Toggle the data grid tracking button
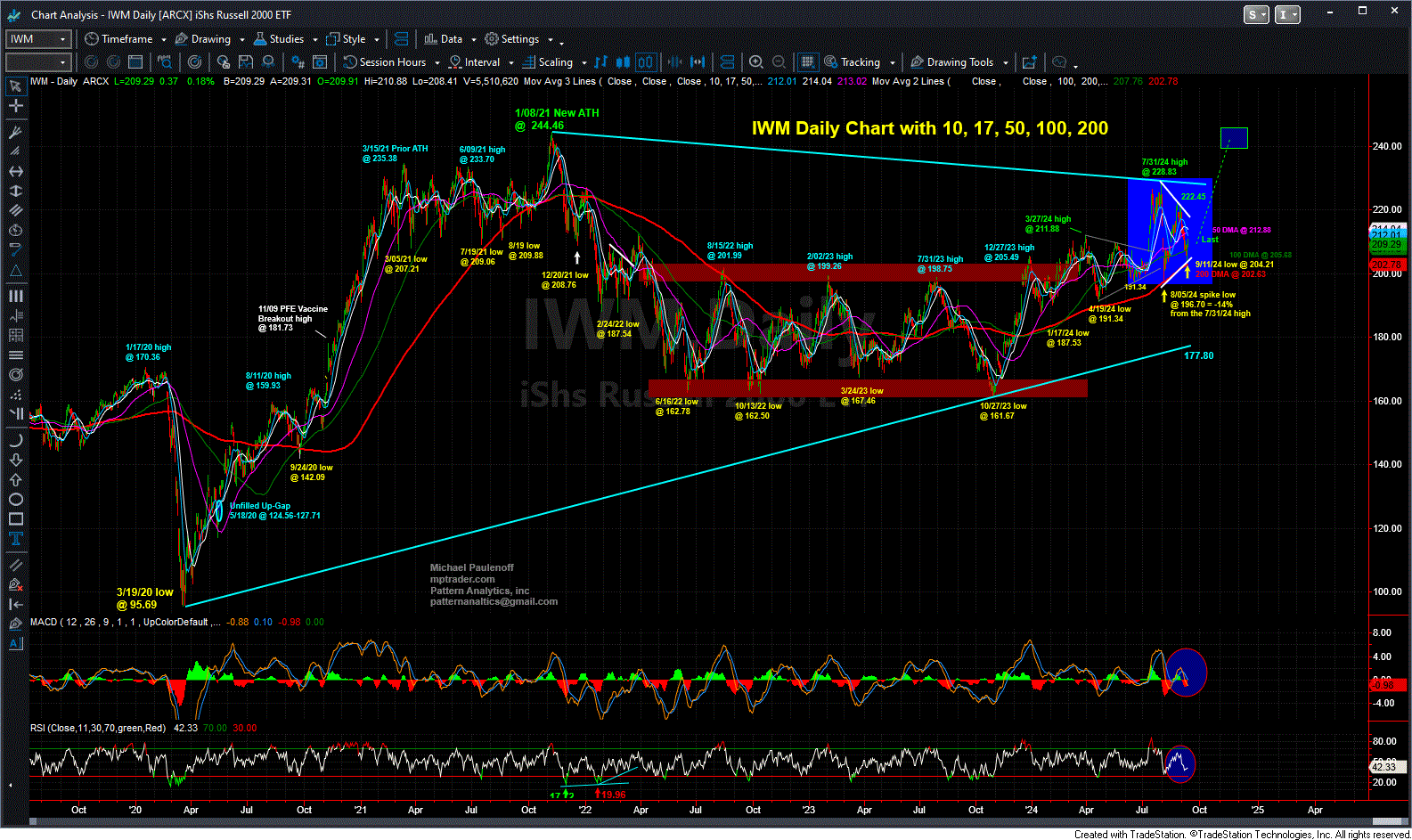 [807, 62]
